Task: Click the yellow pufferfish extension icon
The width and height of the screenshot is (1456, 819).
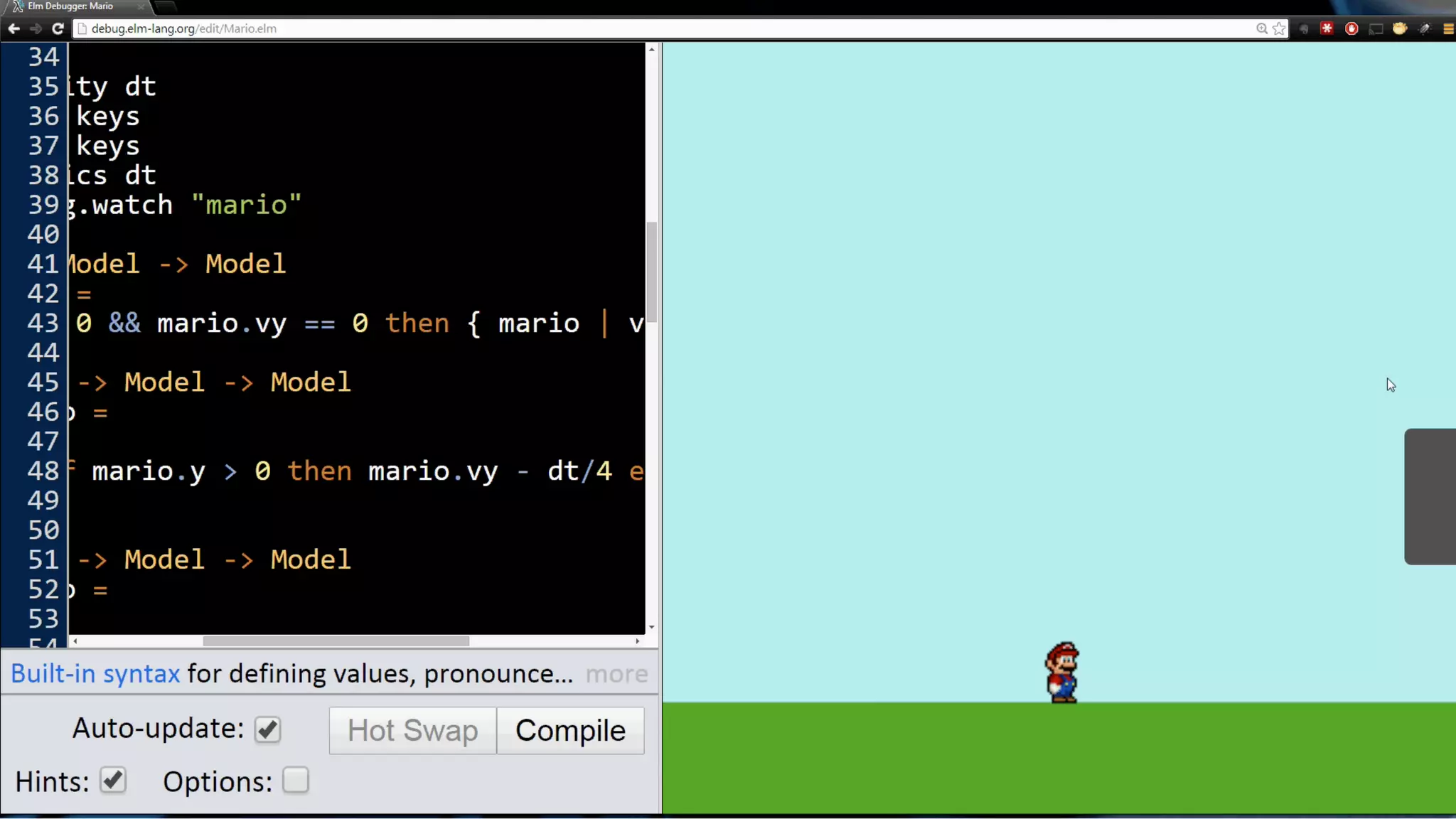Action: pyautogui.click(x=1400, y=28)
